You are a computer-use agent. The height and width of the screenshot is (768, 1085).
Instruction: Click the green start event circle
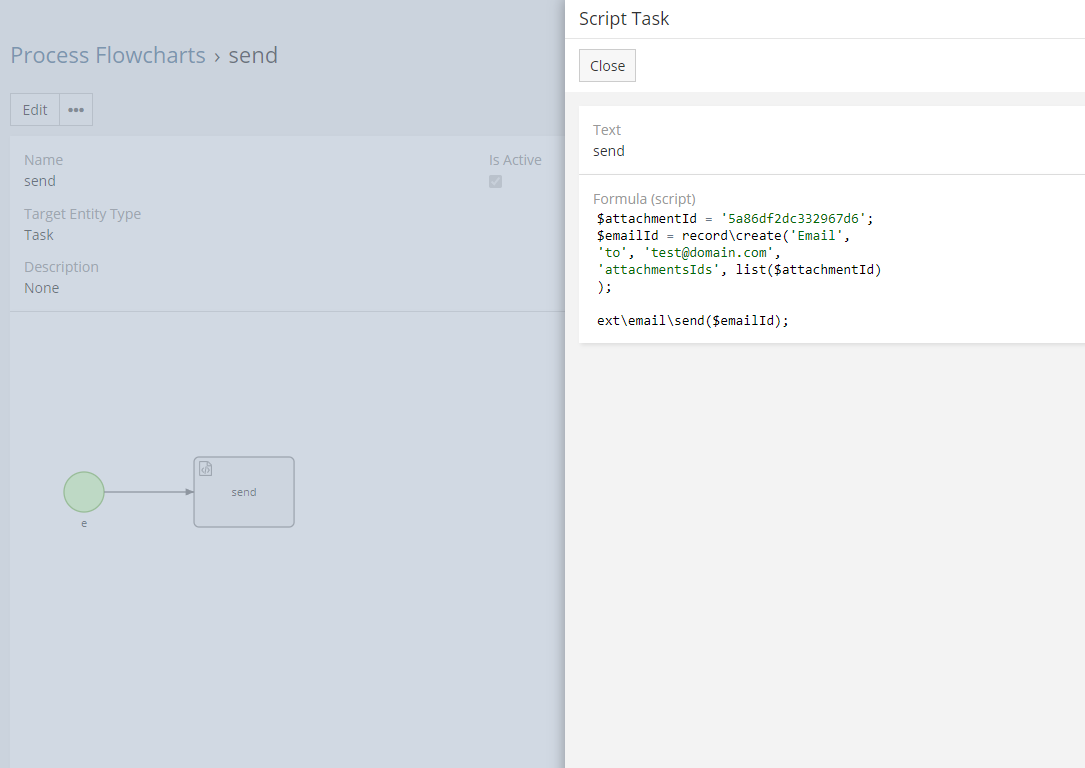click(84, 492)
